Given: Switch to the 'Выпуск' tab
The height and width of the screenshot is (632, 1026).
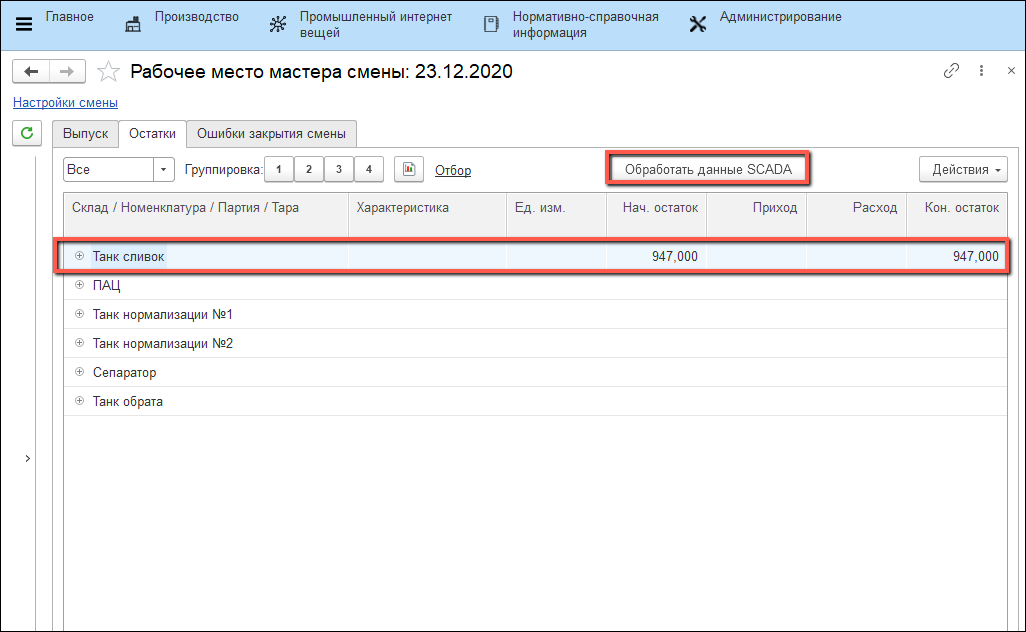Looking at the screenshot, I should pyautogui.click(x=85, y=134).
